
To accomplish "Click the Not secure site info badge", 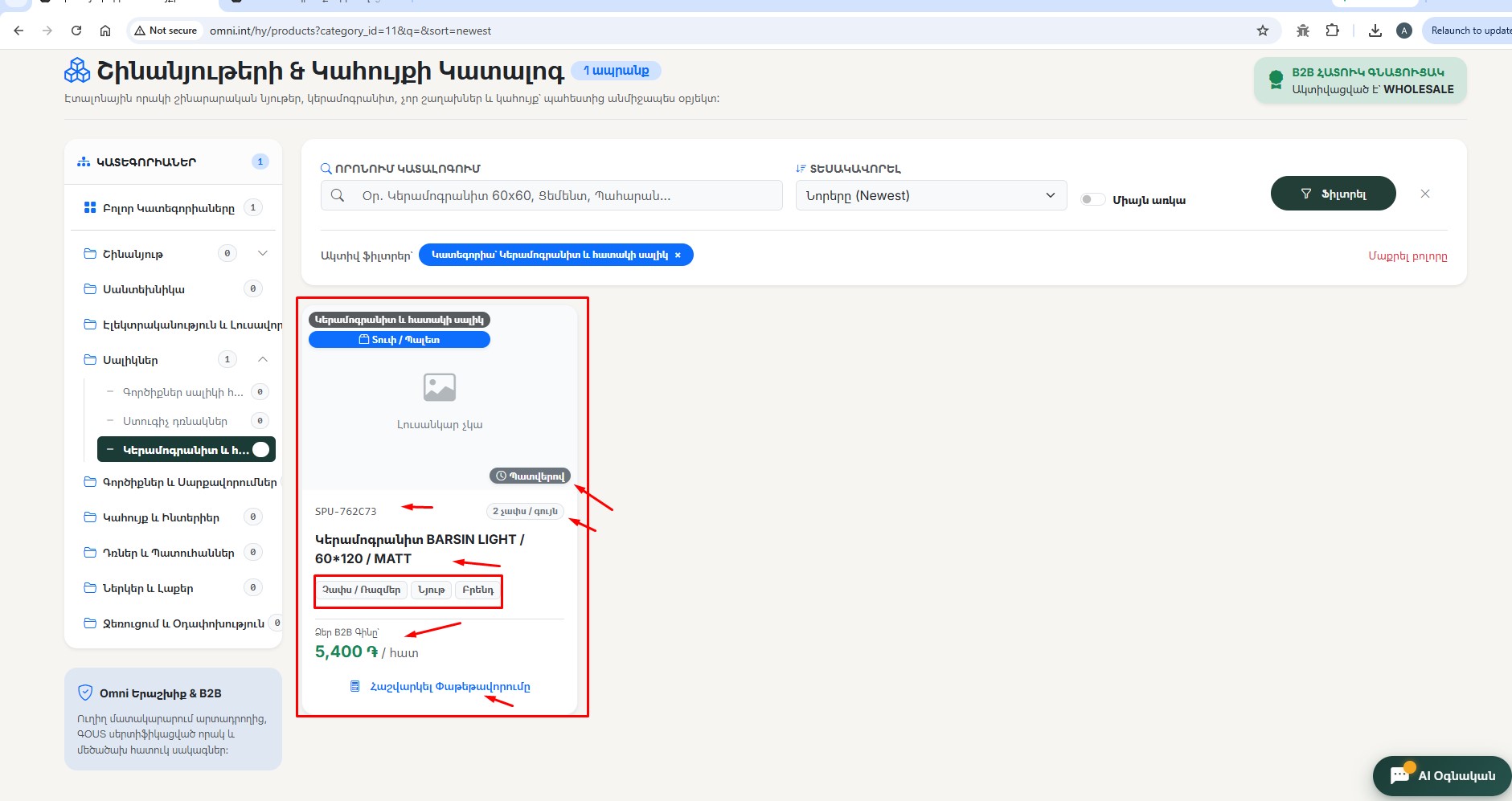I will coord(166,31).
